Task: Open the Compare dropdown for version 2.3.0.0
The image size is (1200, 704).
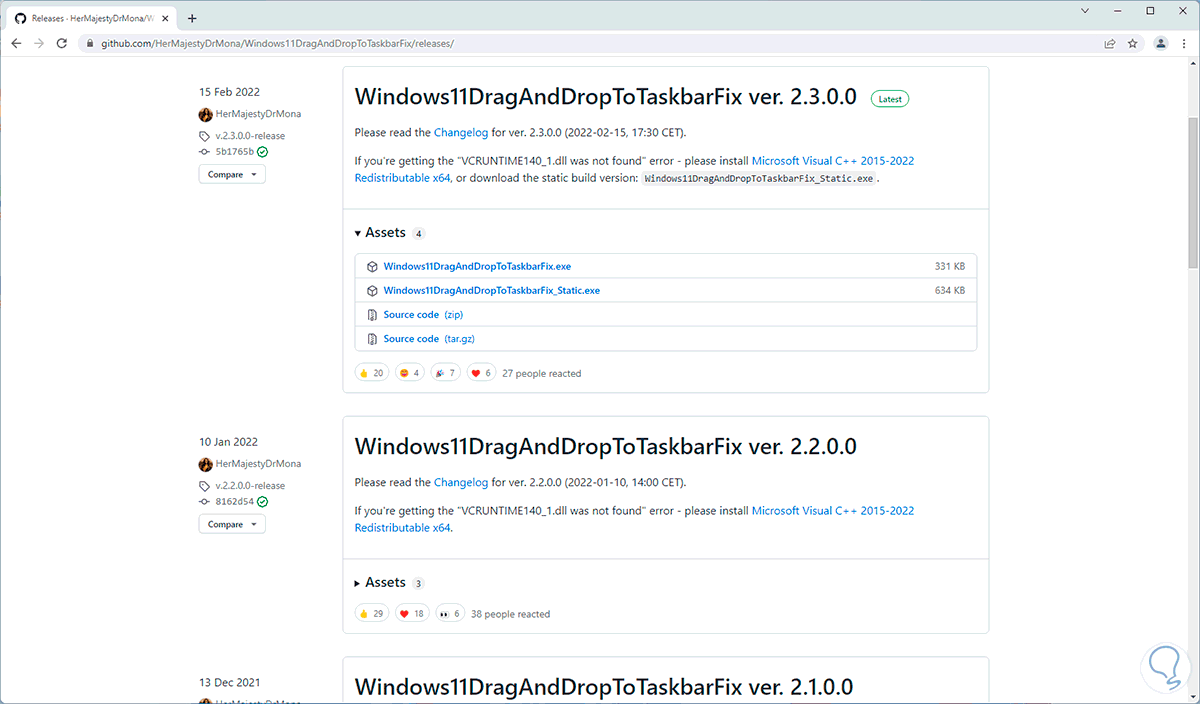Action: [232, 174]
